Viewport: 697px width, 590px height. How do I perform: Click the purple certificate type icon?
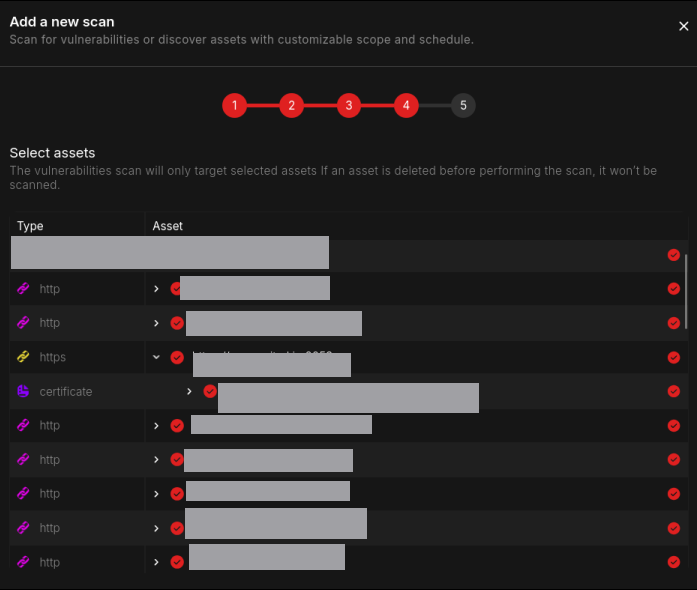pyautogui.click(x=24, y=391)
